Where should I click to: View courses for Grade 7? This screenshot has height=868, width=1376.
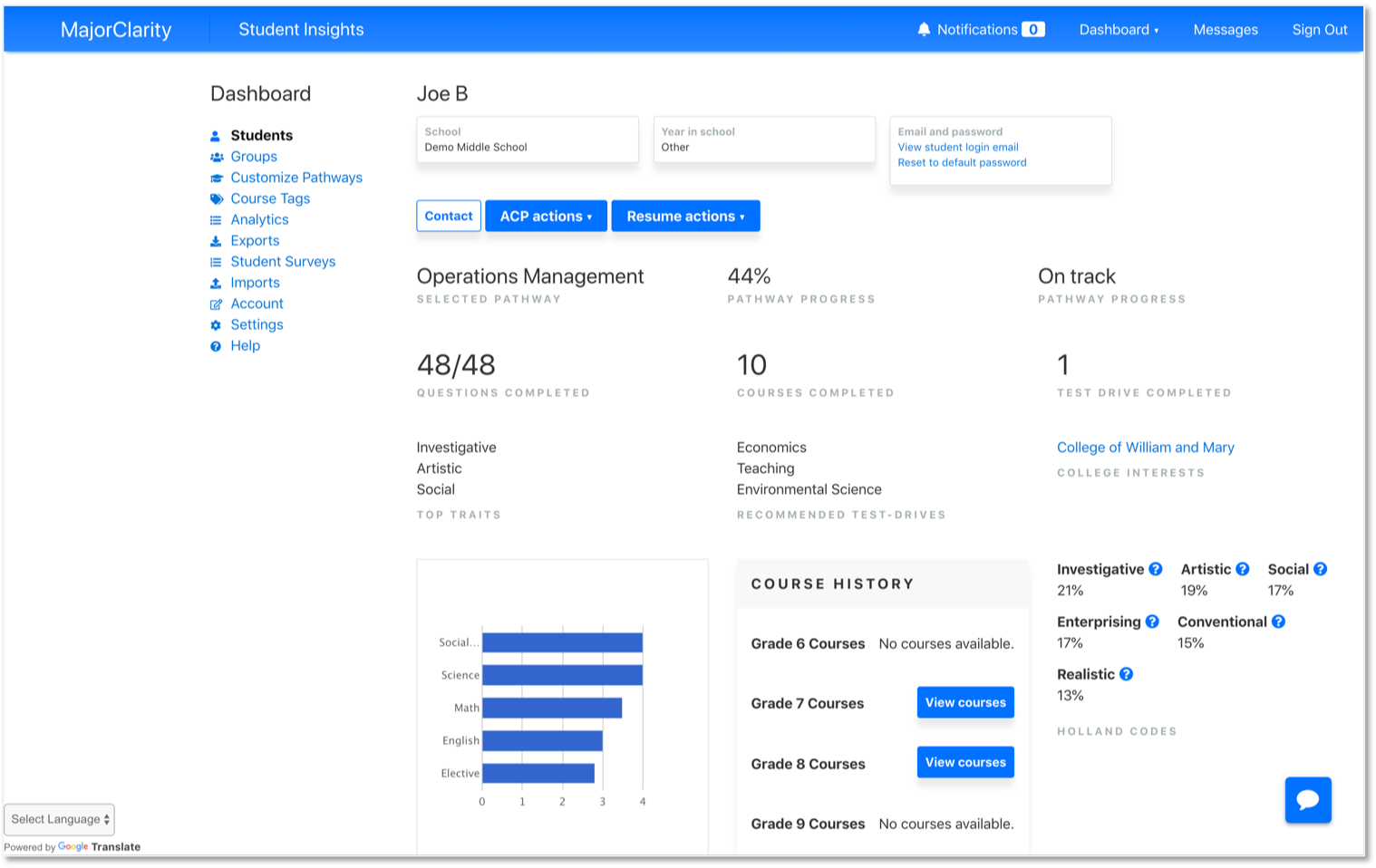(965, 702)
